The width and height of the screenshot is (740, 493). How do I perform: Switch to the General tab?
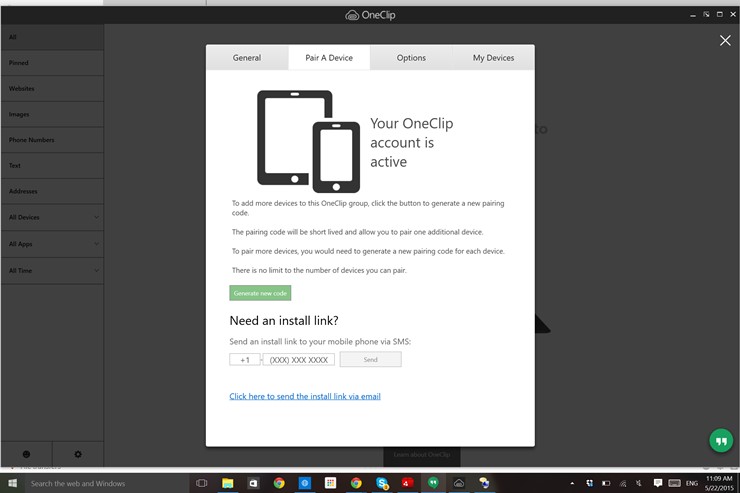click(x=247, y=58)
